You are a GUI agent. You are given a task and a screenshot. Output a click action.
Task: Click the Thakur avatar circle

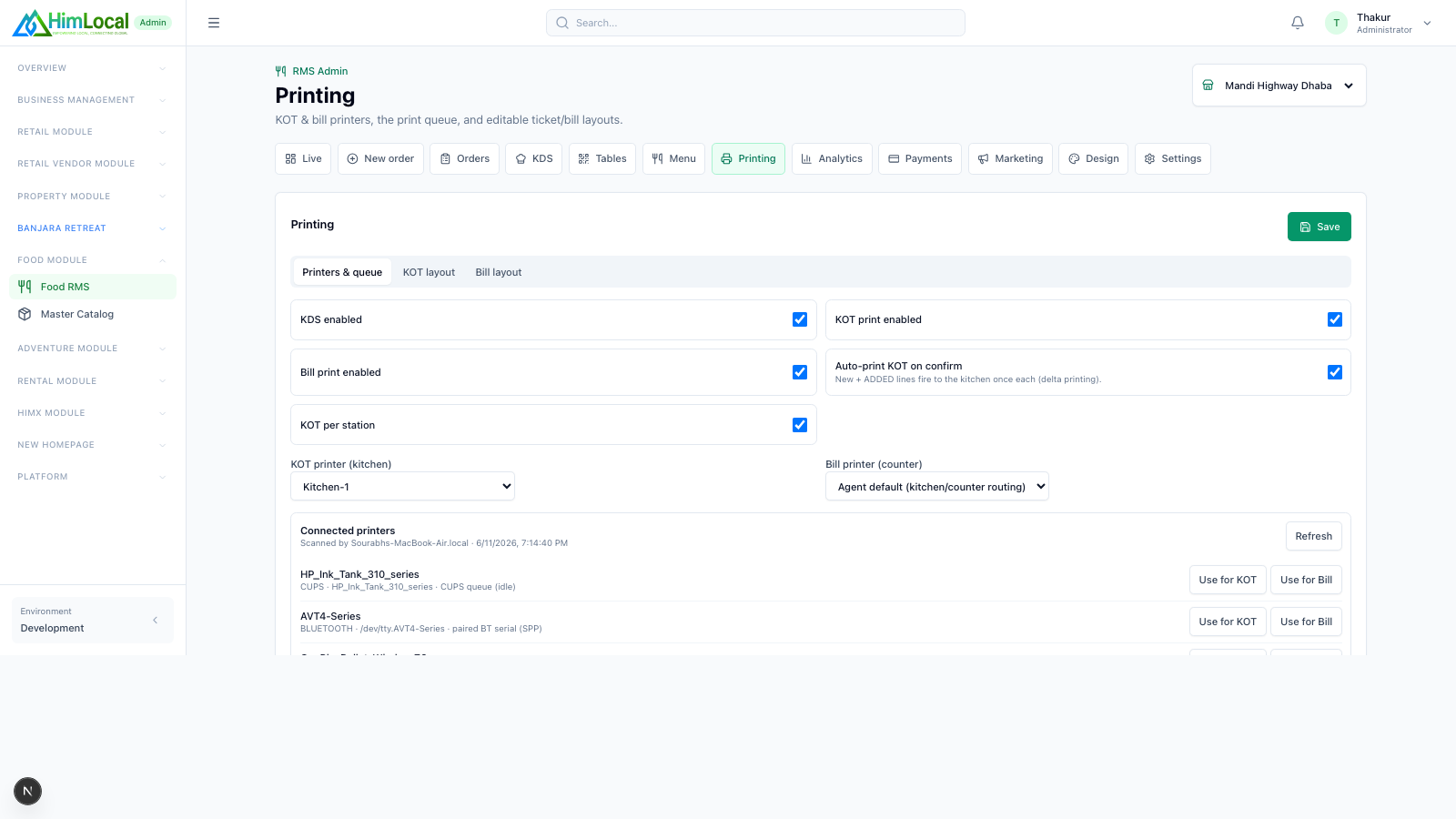tap(1336, 23)
